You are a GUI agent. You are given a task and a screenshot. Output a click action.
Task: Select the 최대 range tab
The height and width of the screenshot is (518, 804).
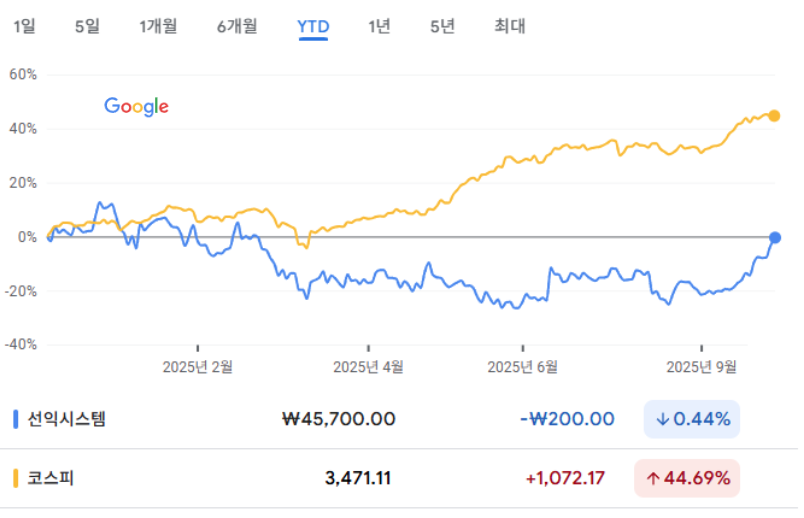click(510, 27)
